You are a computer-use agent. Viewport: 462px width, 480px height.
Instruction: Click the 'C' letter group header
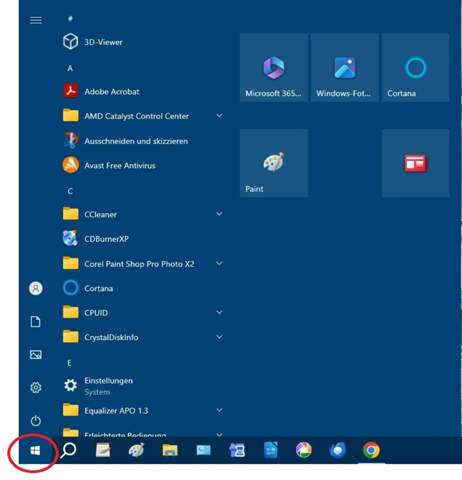pyautogui.click(x=70, y=191)
